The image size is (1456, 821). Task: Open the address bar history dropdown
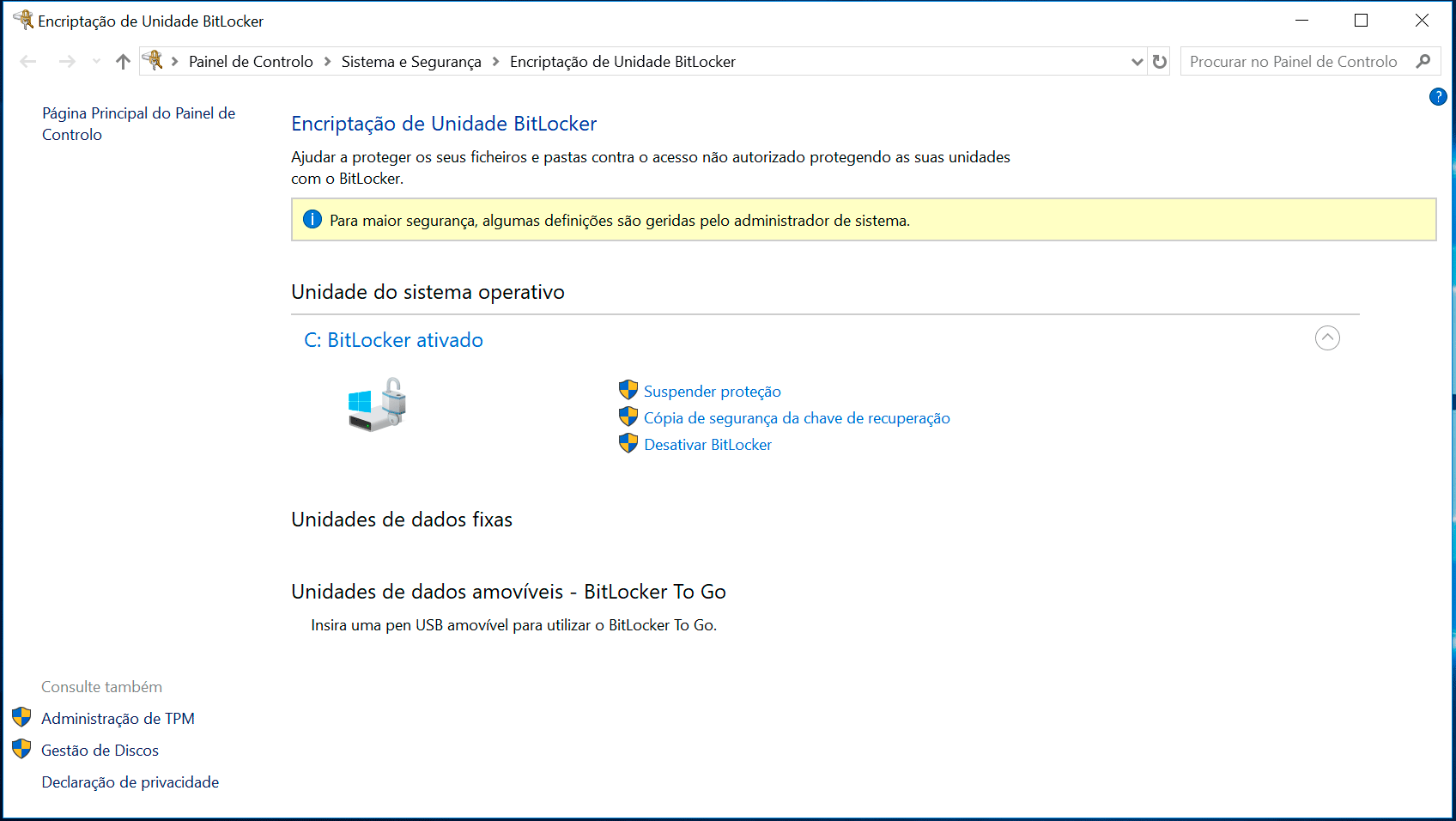click(1137, 62)
